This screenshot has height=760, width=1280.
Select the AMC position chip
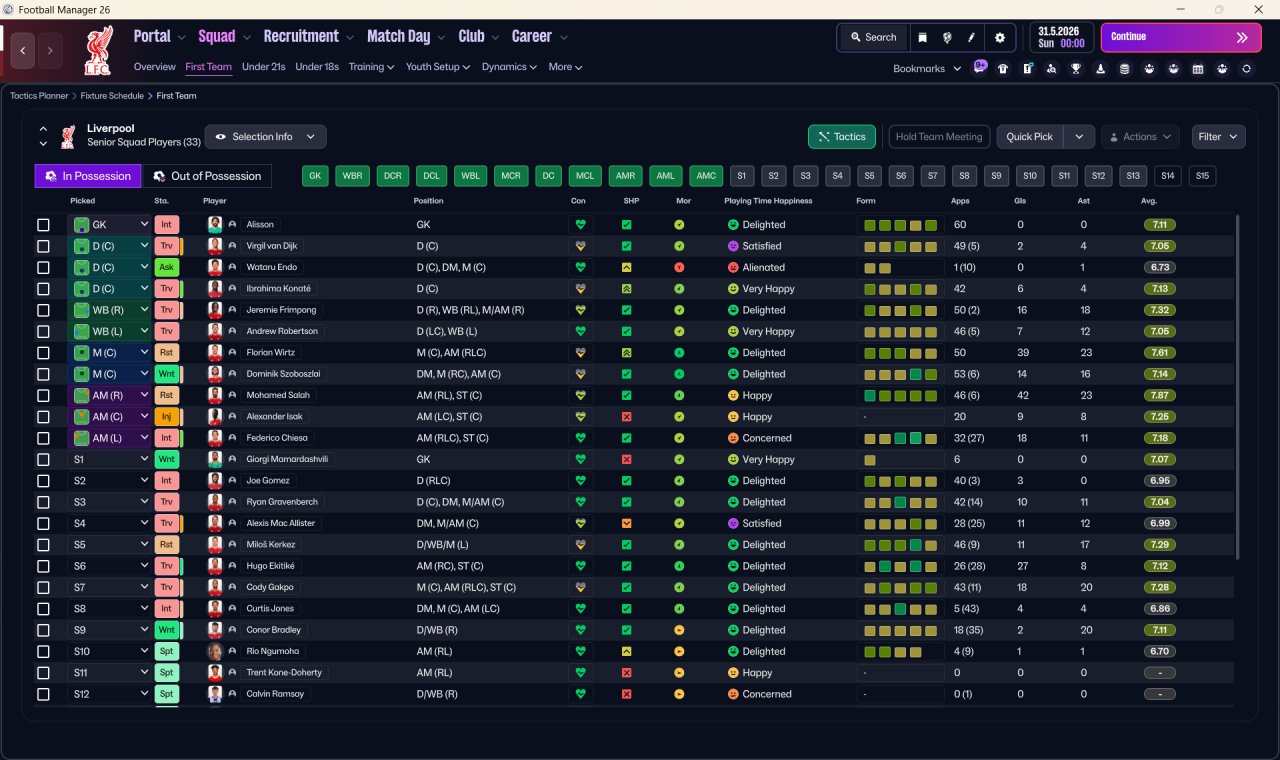(707, 176)
